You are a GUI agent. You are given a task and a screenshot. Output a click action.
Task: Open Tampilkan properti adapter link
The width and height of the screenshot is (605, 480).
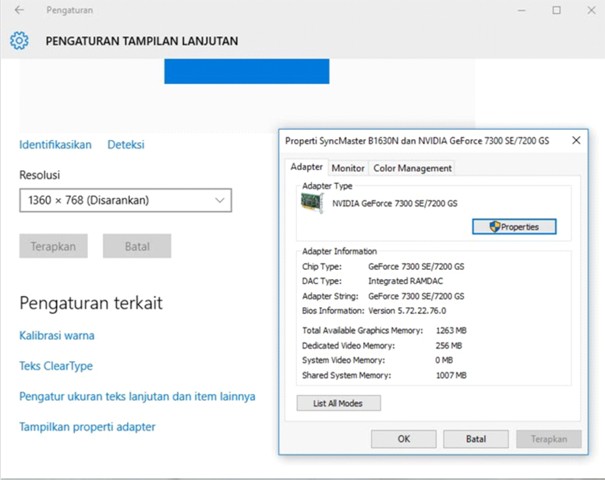(87, 427)
